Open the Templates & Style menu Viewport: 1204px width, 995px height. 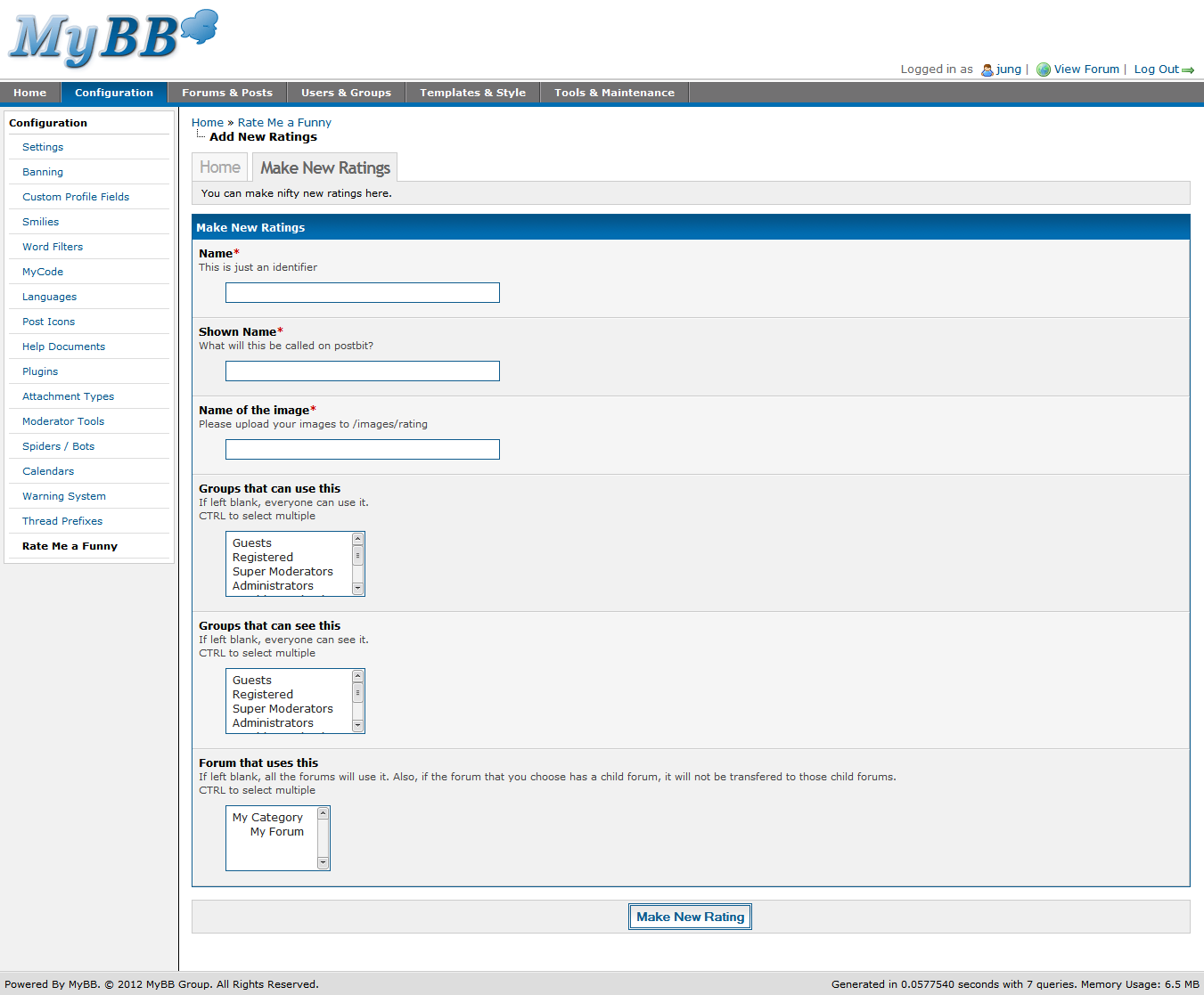point(472,93)
